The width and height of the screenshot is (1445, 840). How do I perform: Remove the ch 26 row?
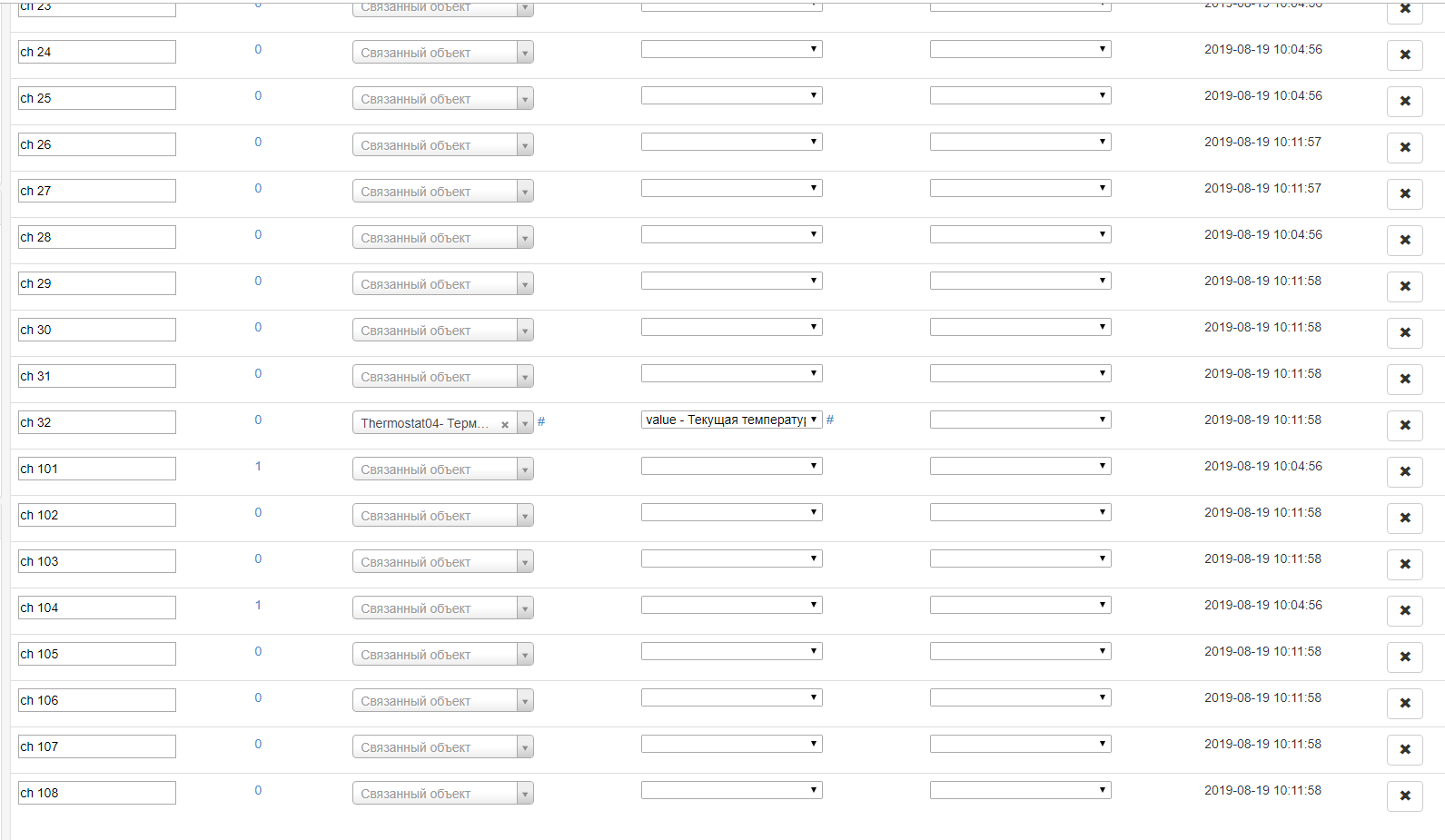pyautogui.click(x=1404, y=147)
